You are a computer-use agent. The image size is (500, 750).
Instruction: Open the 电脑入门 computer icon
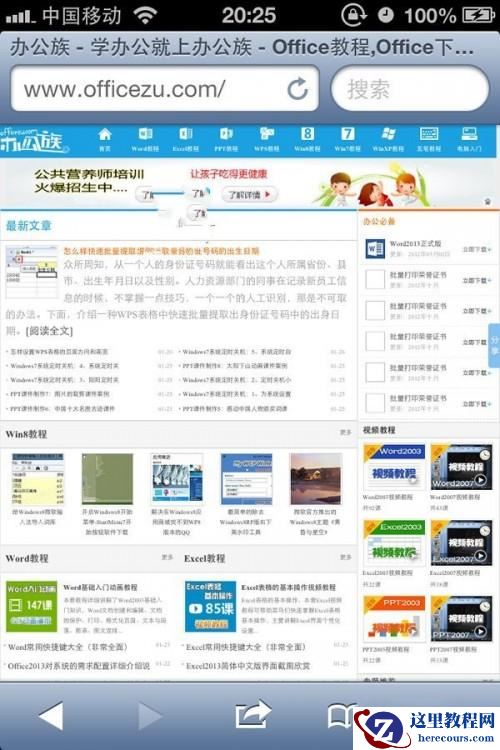(x=469, y=139)
